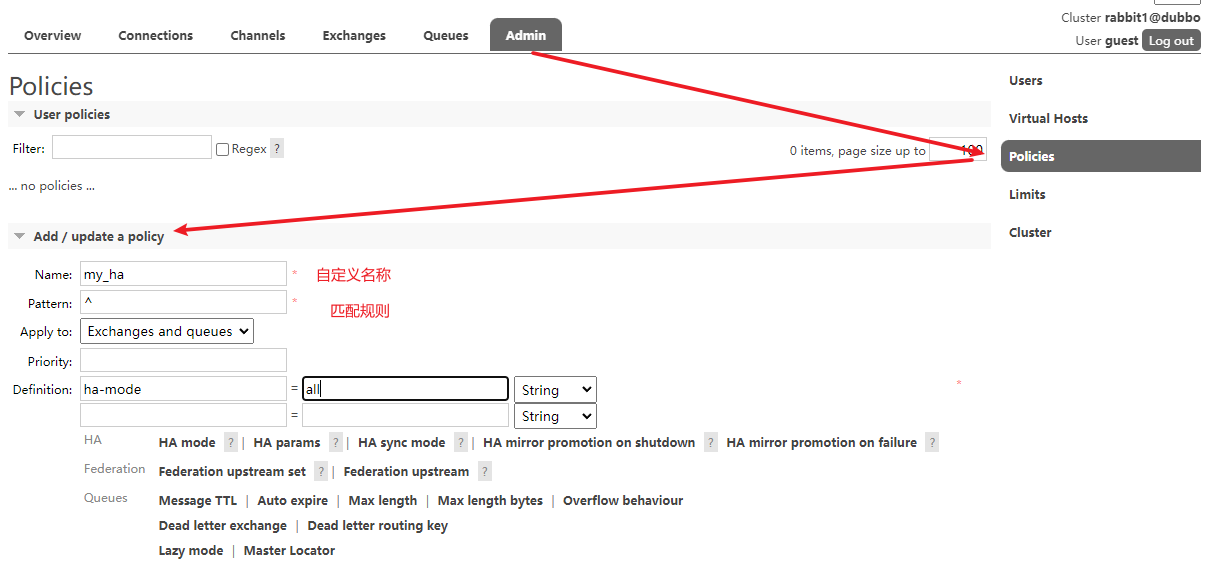1216x563 pixels.
Task: Open help for Regex filter
Action: click(277, 148)
